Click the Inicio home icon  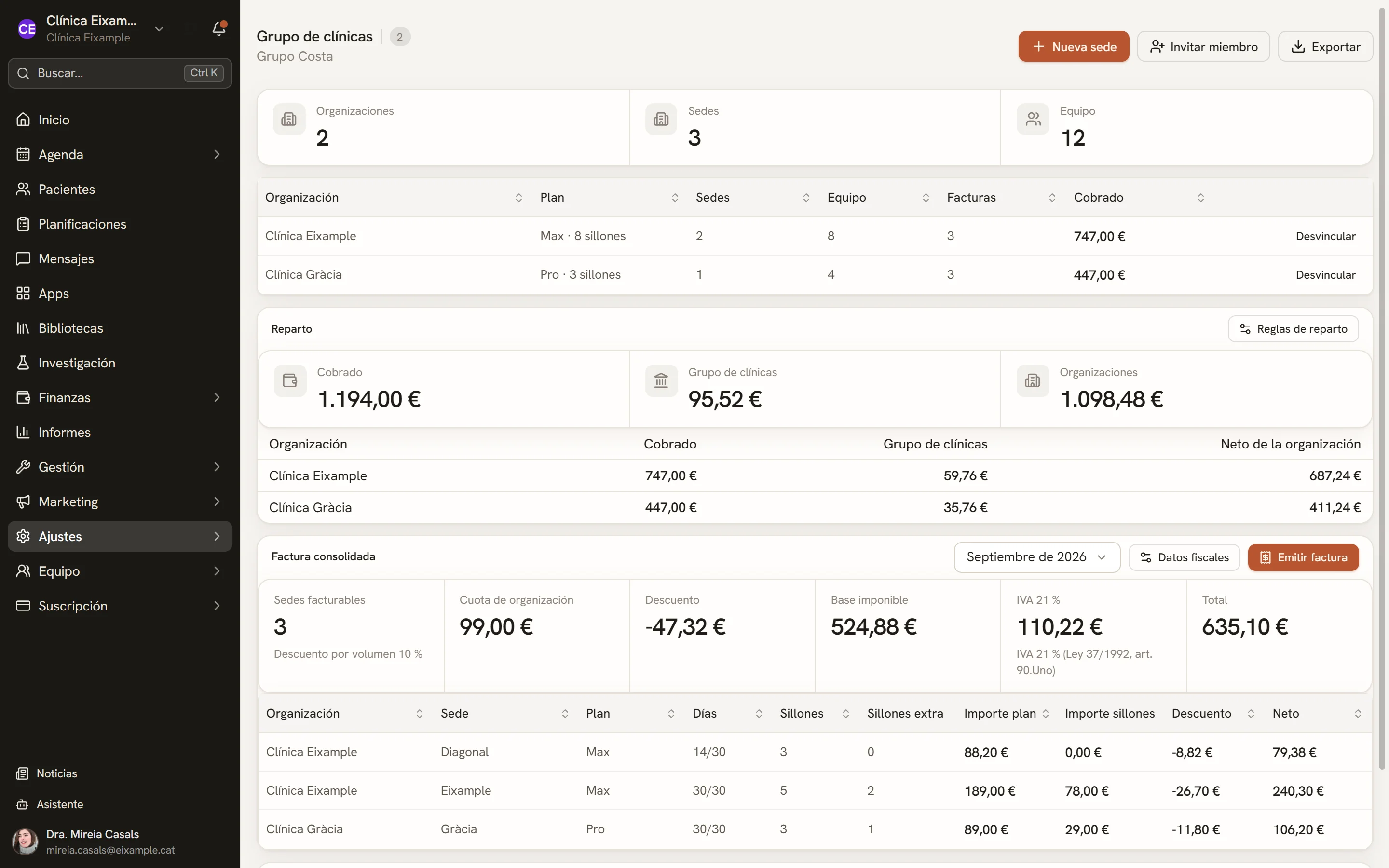(23, 120)
